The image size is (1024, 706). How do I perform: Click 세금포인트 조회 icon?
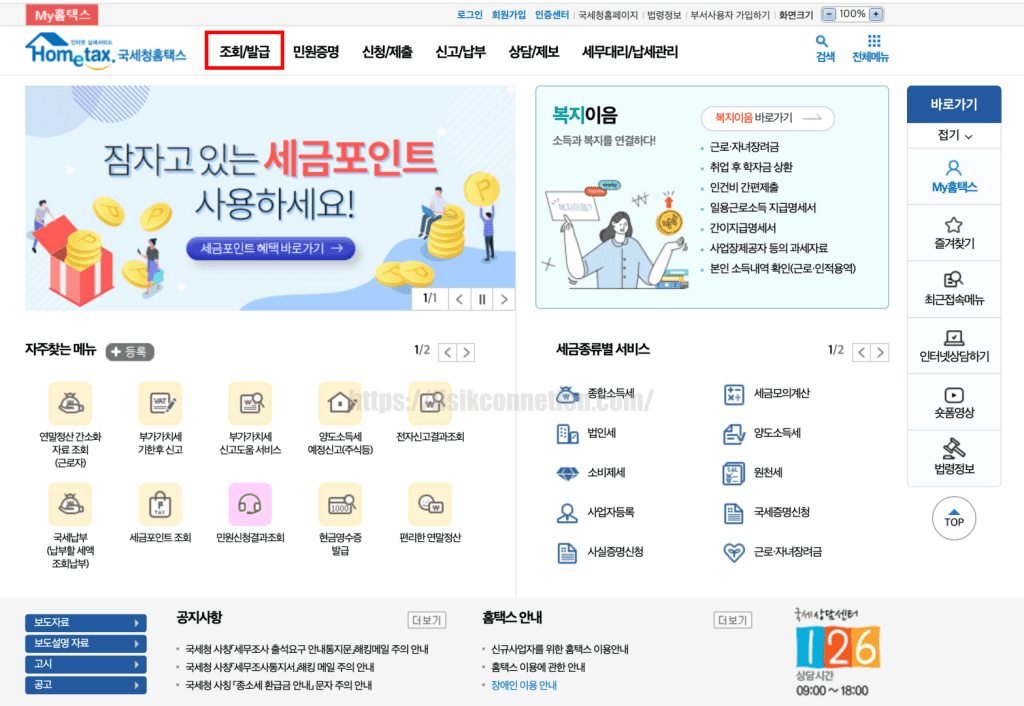(160, 504)
